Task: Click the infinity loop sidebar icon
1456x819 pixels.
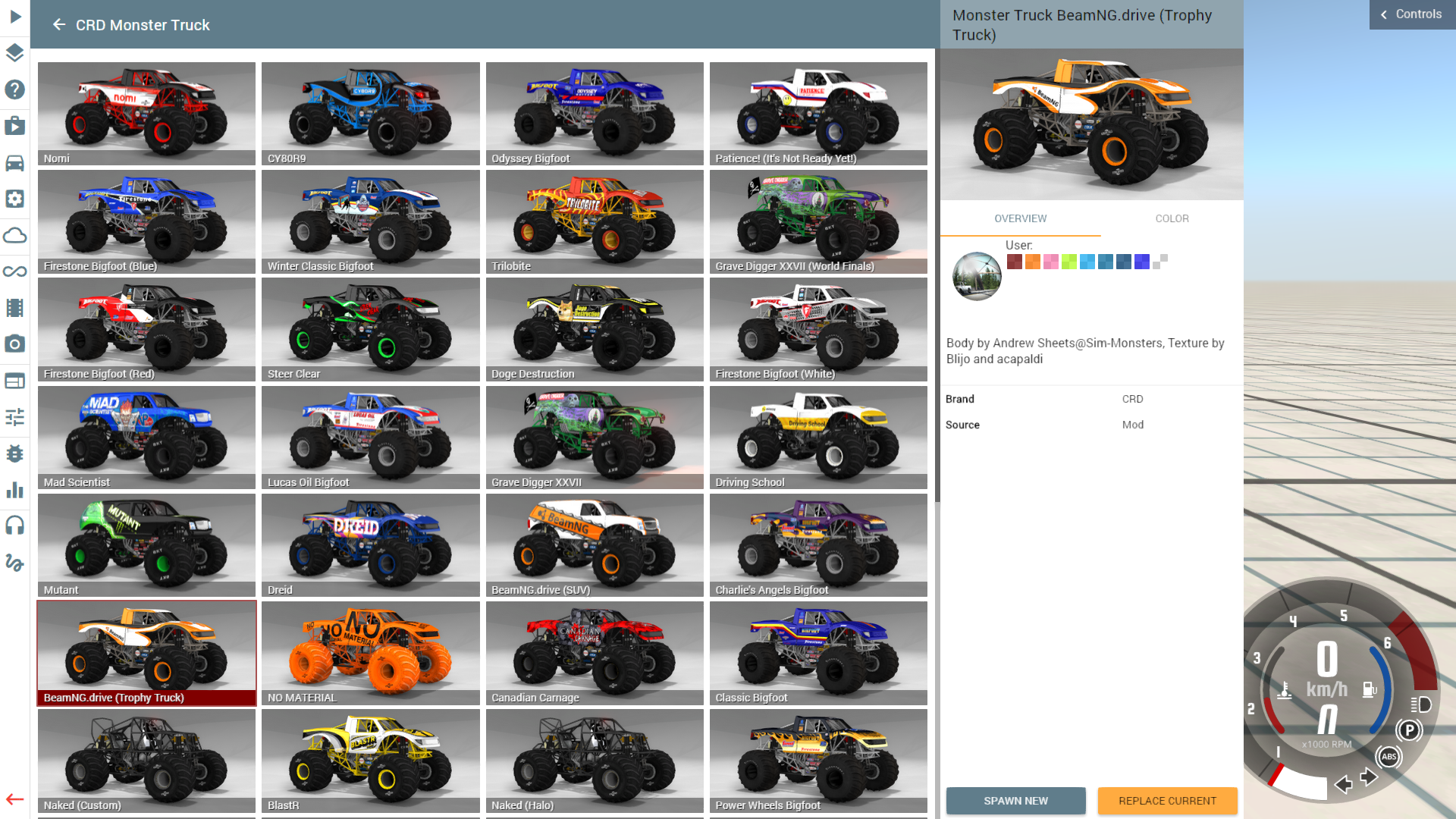Action: tap(15, 271)
